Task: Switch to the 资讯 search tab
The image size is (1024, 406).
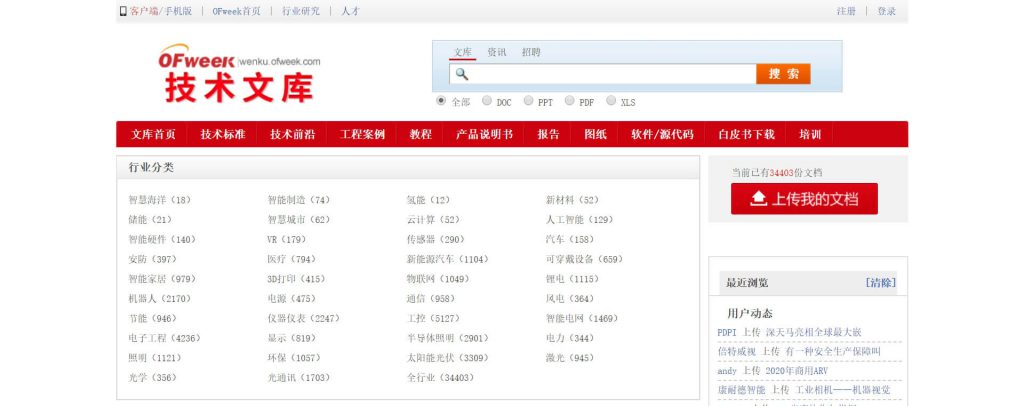Action: pos(496,52)
